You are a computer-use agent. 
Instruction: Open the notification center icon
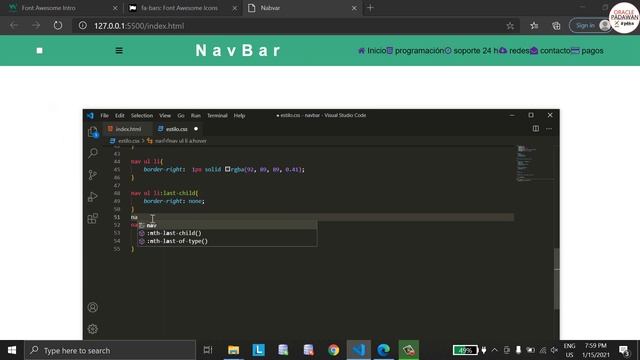pyautogui.click(x=624, y=350)
